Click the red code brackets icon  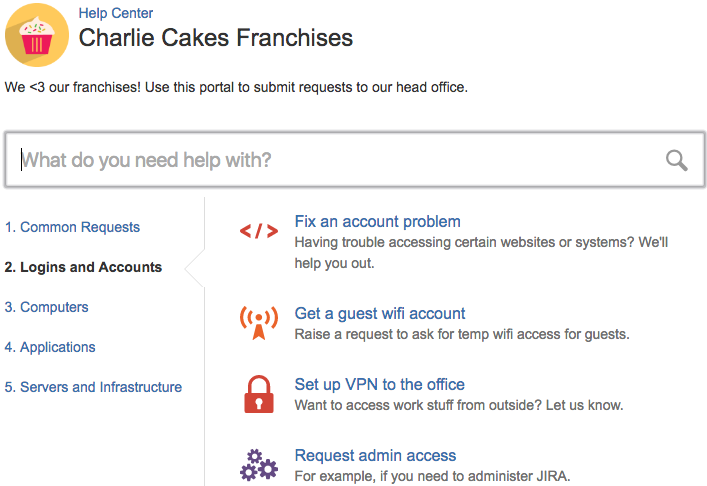259,231
